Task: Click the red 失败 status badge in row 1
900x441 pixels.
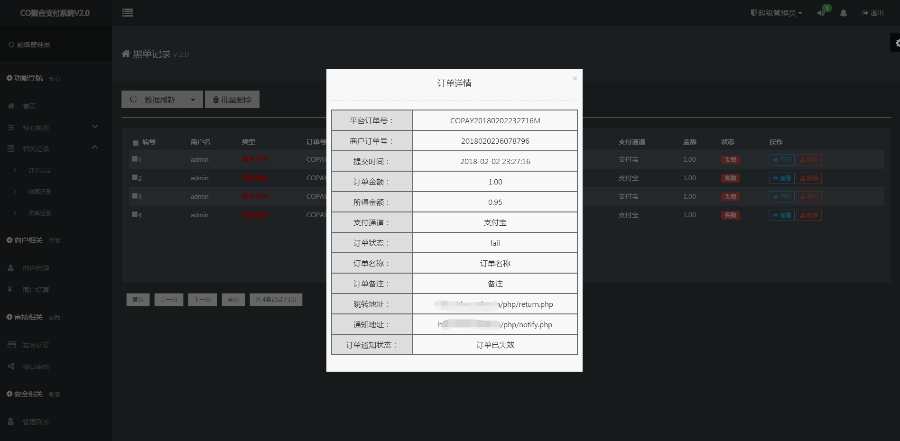Action: point(730,160)
